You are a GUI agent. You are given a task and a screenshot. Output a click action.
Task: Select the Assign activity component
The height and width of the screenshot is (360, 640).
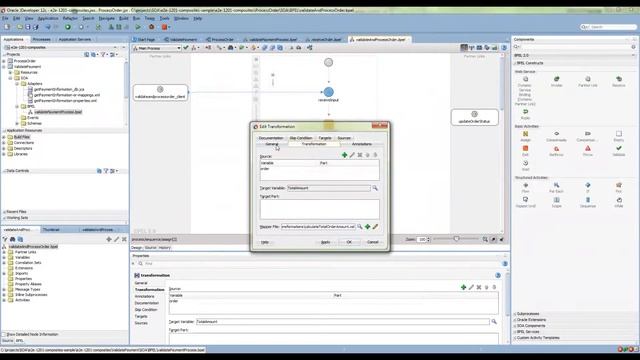pyautogui.click(x=525, y=136)
